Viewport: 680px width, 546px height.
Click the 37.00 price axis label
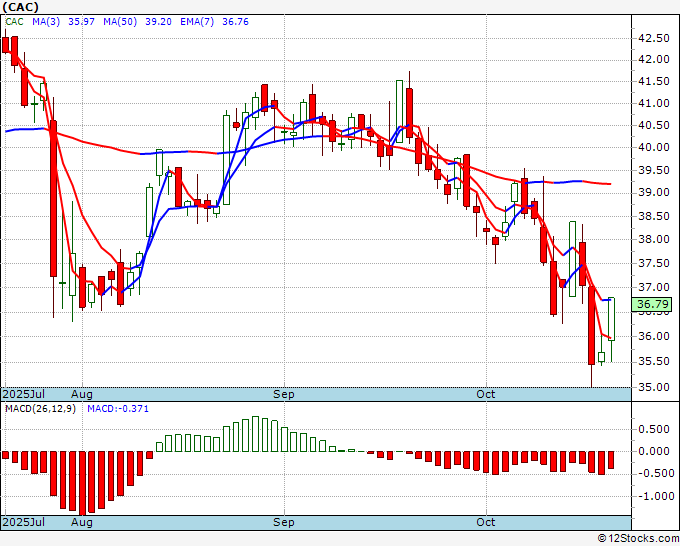[654, 287]
